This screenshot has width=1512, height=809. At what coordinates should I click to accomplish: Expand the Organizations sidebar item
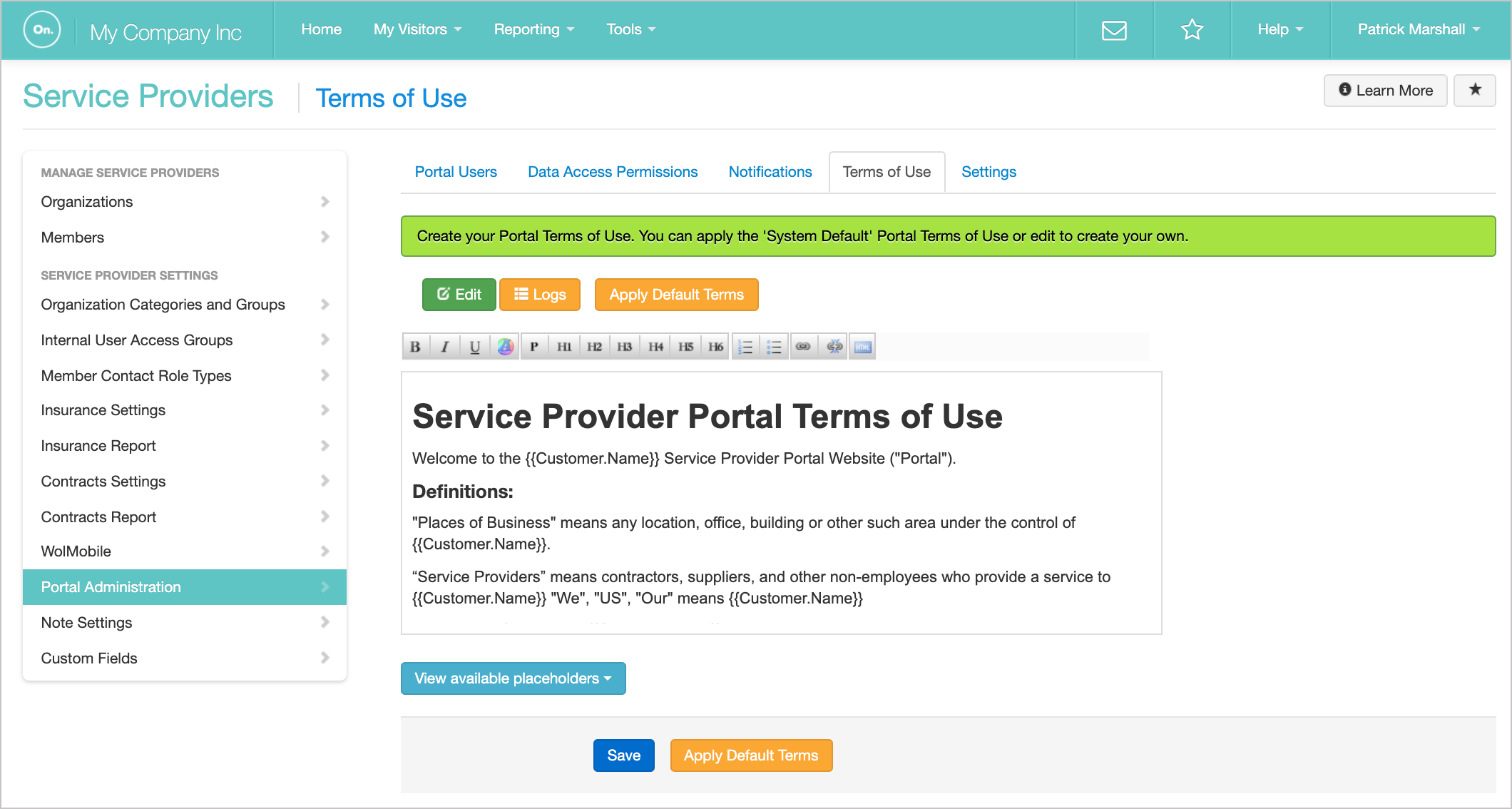tap(184, 202)
